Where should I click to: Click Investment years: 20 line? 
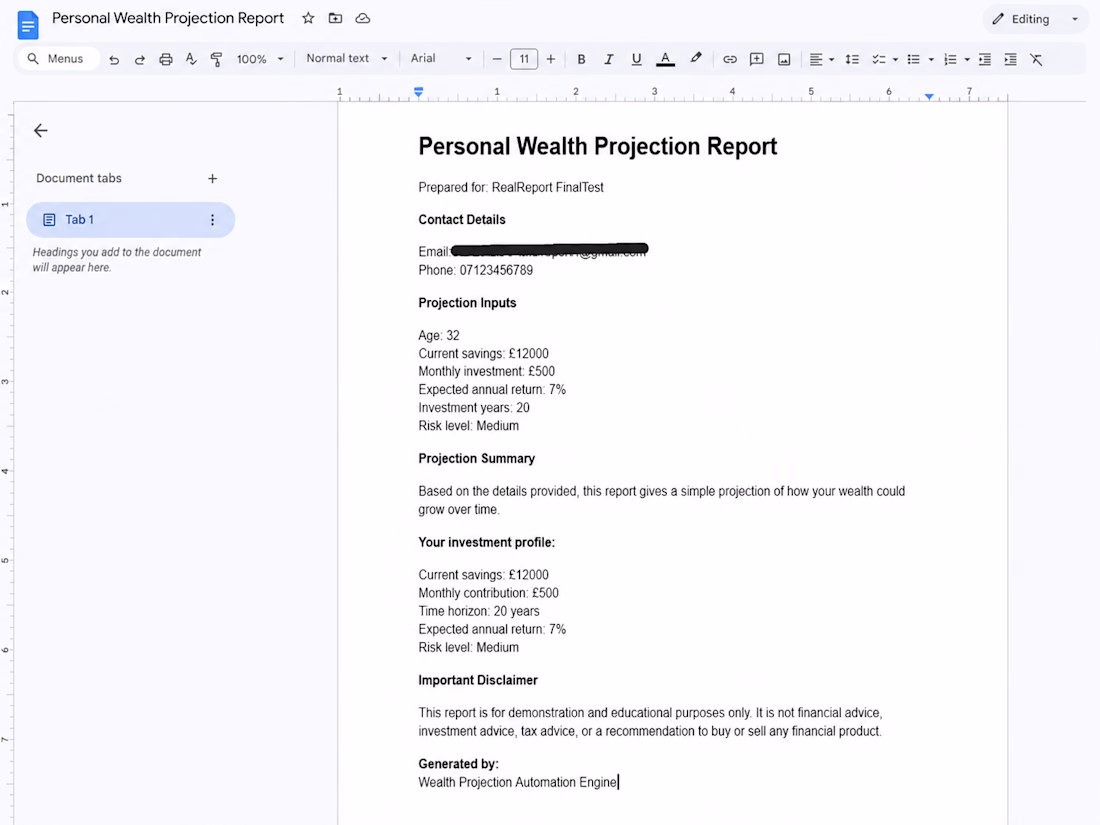474,408
